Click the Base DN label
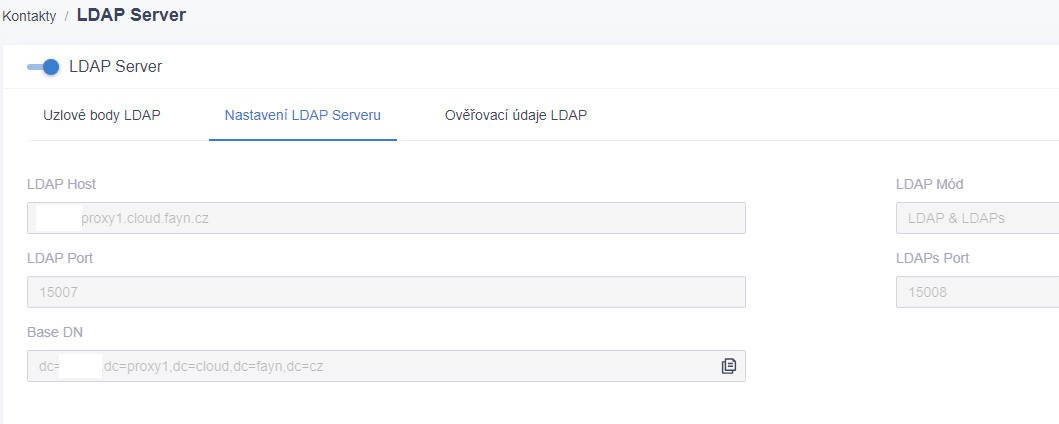This screenshot has height=424, width=1059. (55, 332)
